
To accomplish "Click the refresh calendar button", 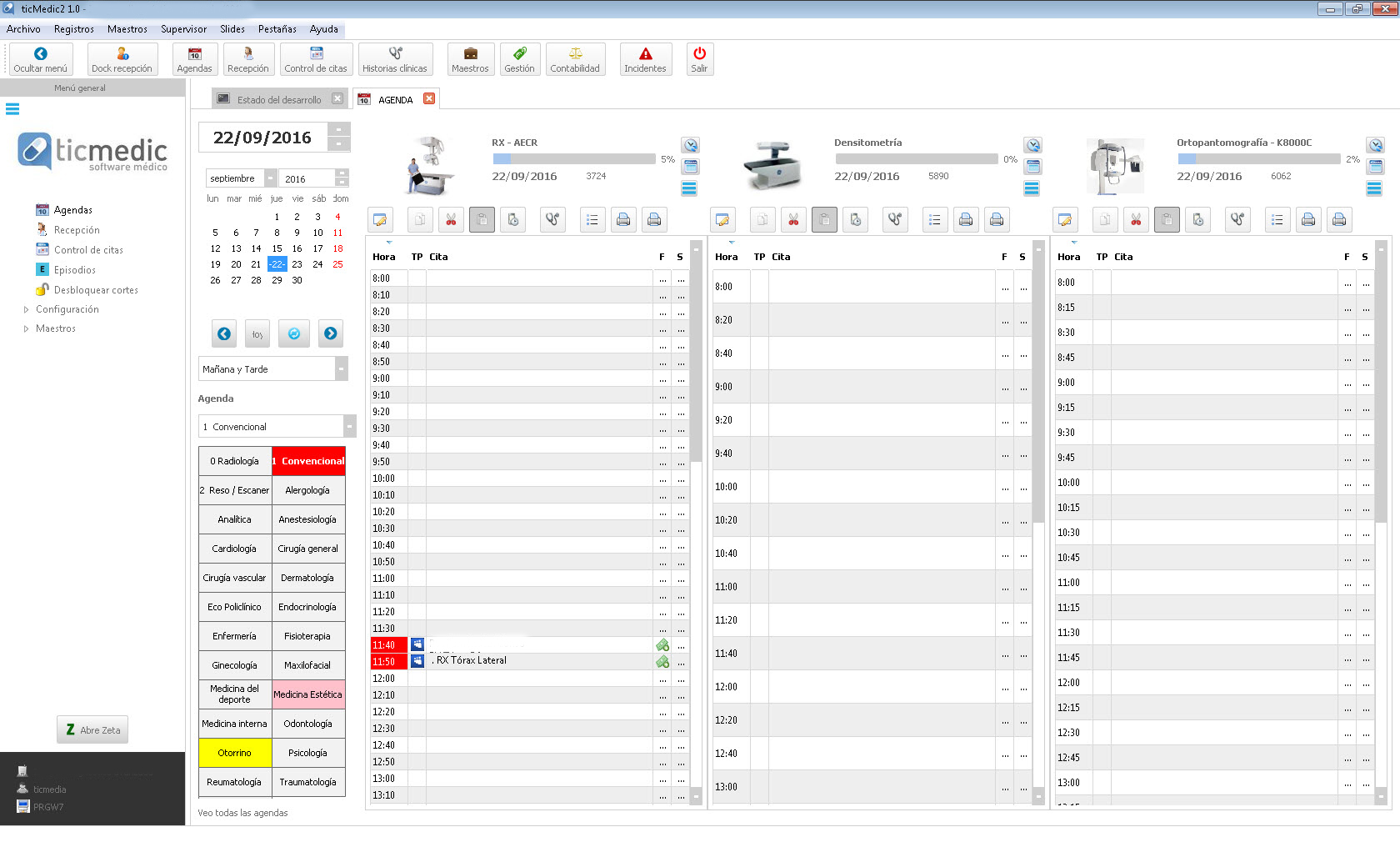I will (x=294, y=333).
